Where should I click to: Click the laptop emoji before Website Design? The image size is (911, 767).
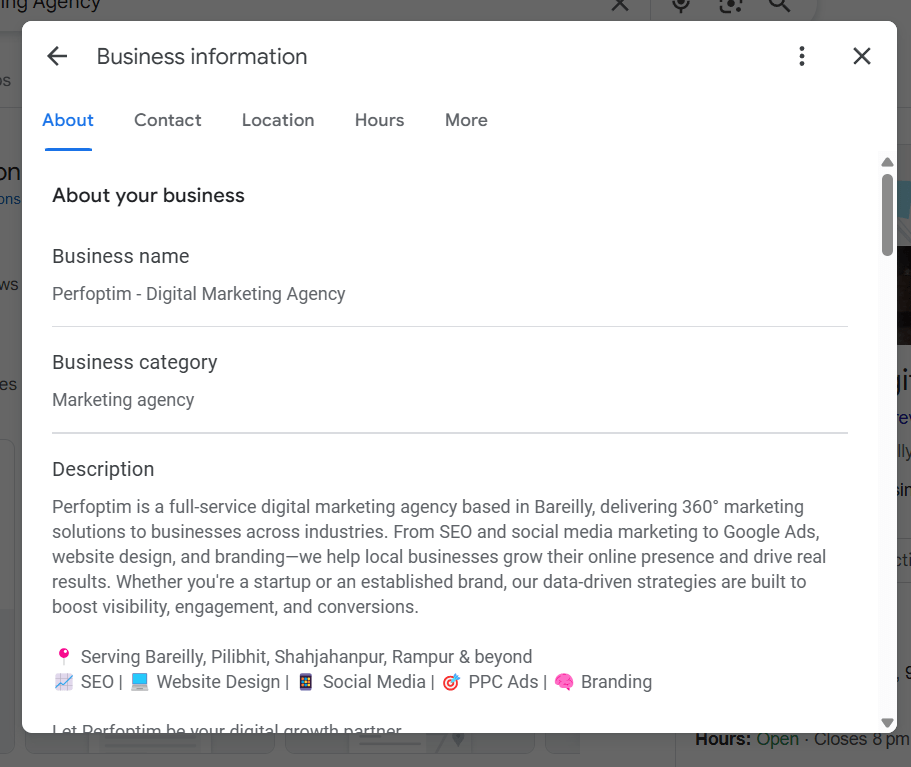(139, 682)
